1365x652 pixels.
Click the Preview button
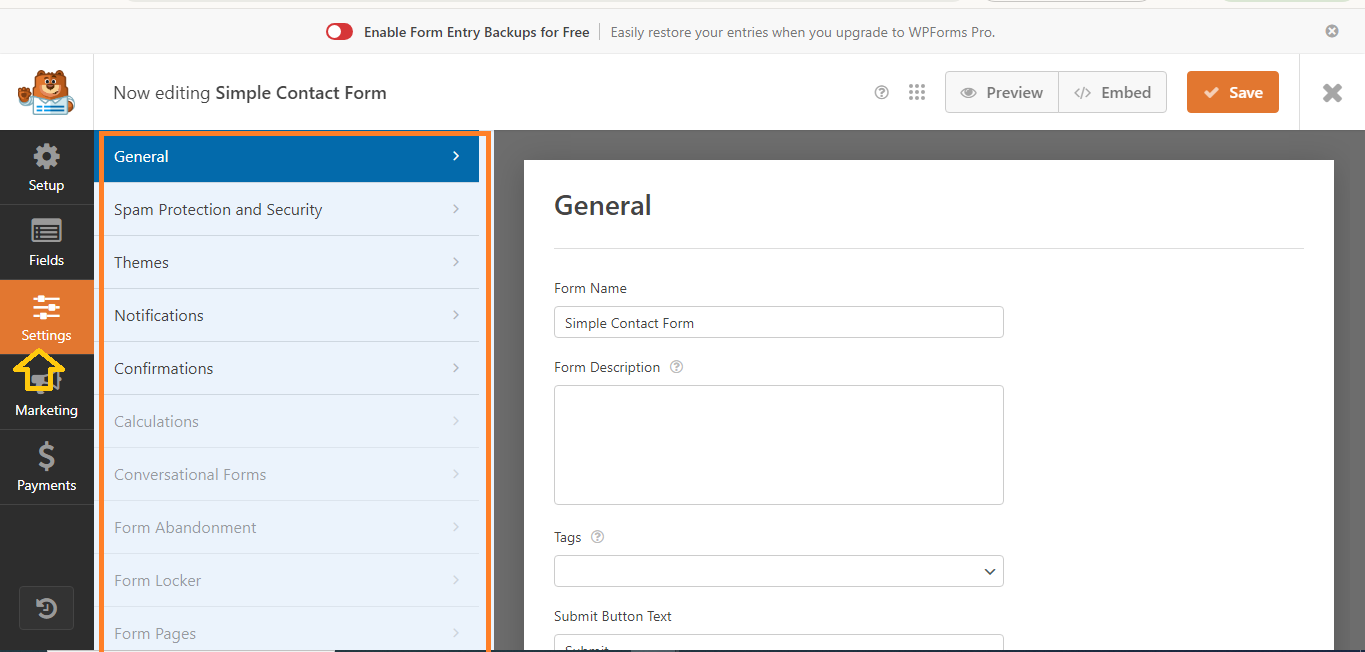pyautogui.click(x=1001, y=92)
